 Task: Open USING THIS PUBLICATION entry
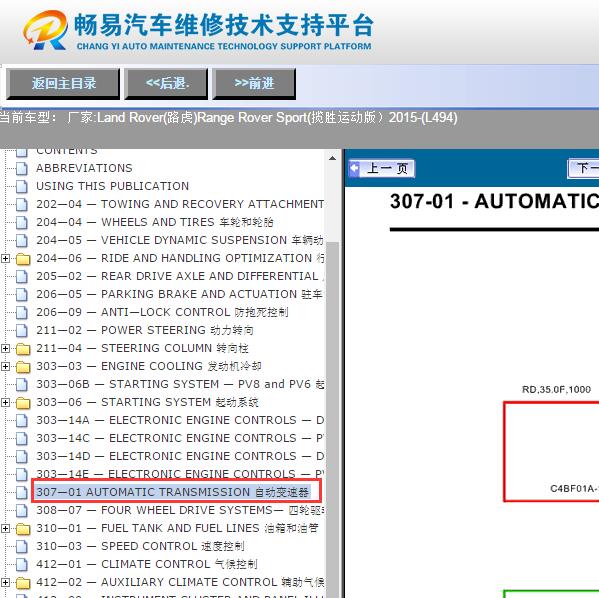click(113, 186)
